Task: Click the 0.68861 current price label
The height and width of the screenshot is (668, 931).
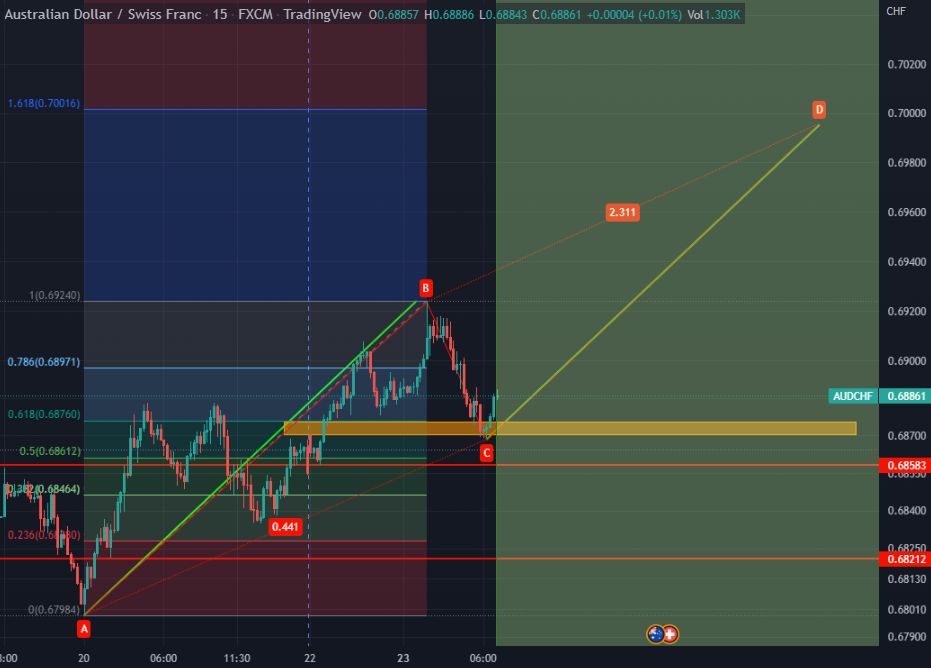Action: coord(905,396)
